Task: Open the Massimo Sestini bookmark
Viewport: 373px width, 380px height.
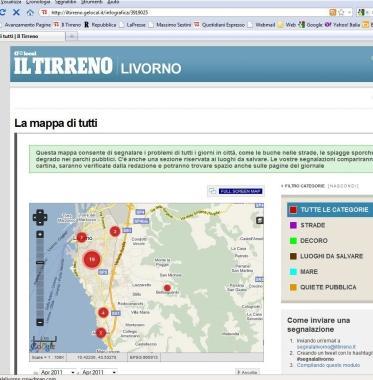Action: (170, 25)
